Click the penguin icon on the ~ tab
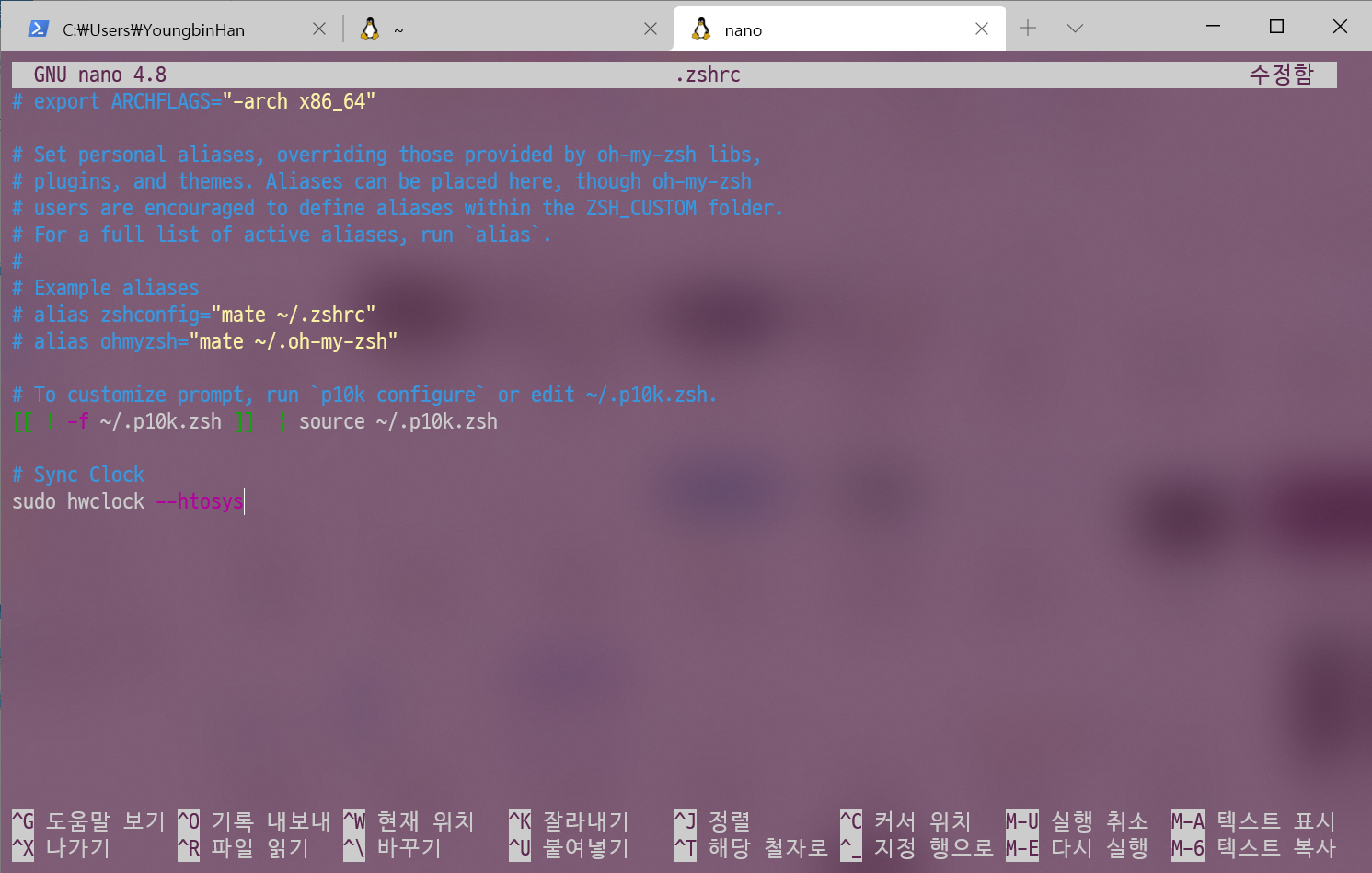1372x873 pixels. click(370, 29)
